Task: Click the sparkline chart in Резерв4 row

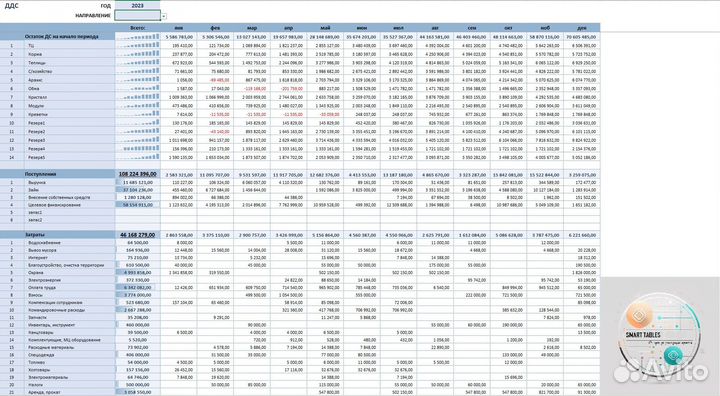Action: pyautogui.click(x=137, y=149)
